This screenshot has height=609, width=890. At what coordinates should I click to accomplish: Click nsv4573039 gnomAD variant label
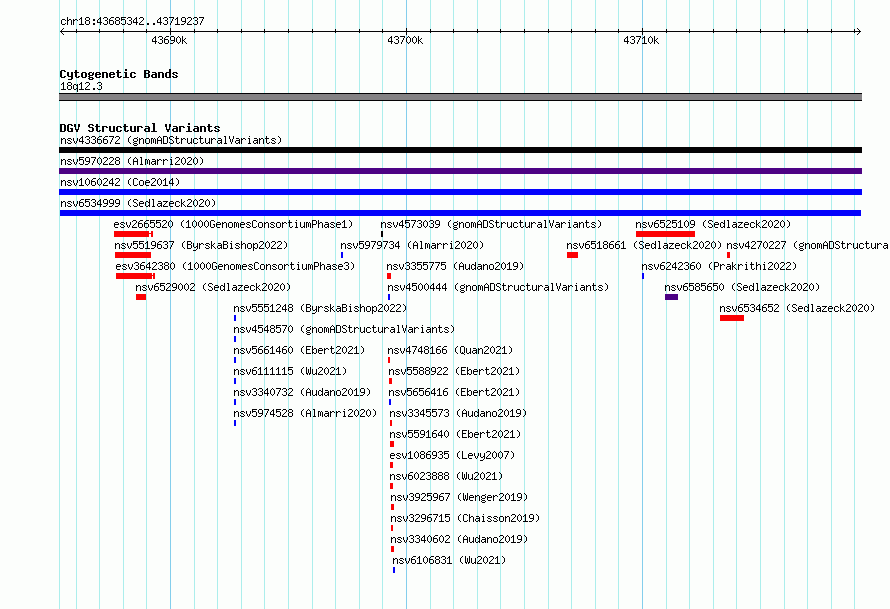click(491, 224)
